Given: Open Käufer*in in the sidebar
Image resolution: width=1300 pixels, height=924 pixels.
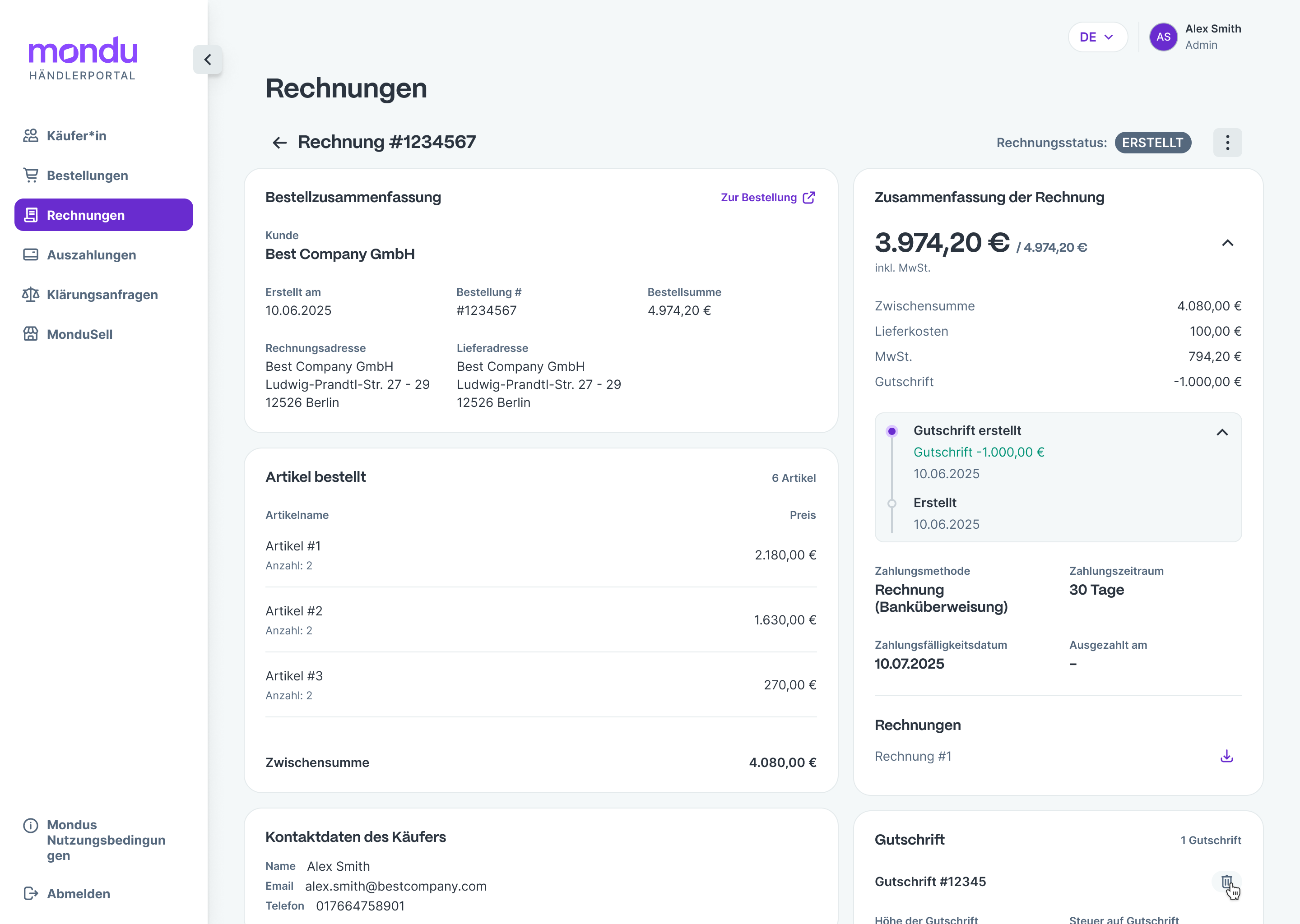Looking at the screenshot, I should (x=76, y=136).
